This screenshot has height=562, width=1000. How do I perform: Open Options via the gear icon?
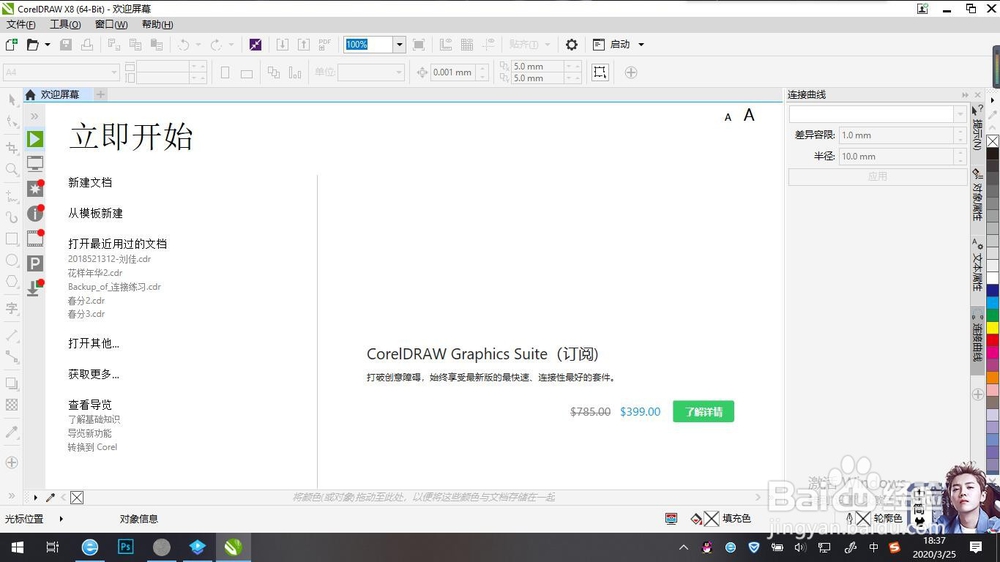tap(571, 45)
